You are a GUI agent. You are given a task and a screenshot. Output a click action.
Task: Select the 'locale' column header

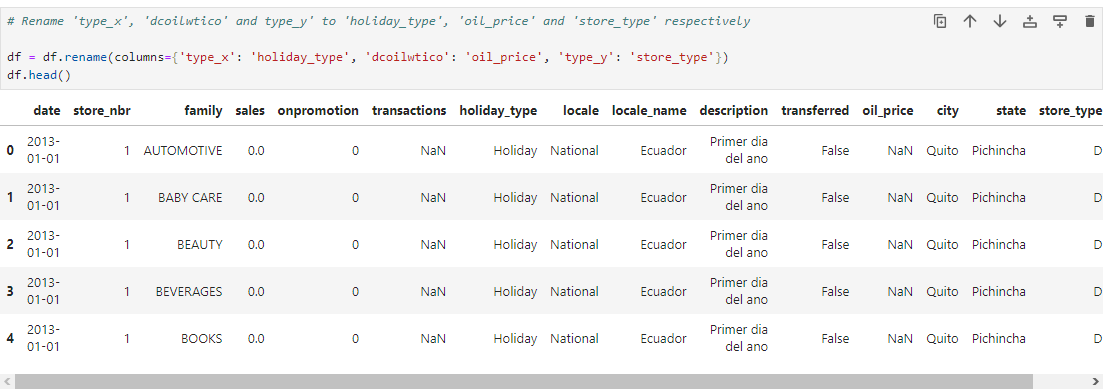[581, 110]
